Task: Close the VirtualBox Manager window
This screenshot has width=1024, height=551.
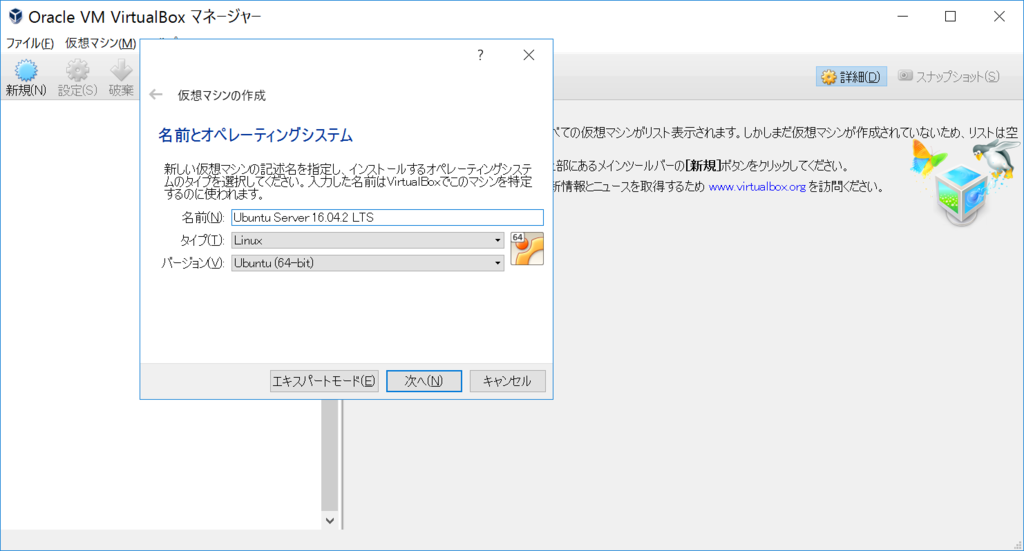Action: [x=999, y=16]
